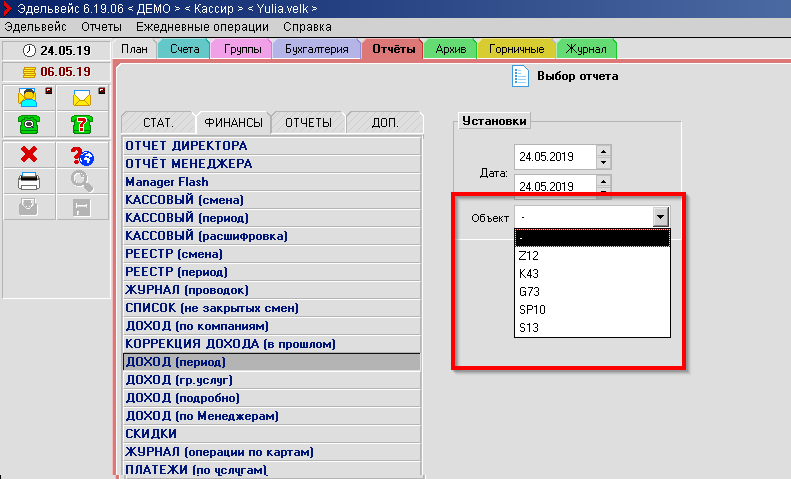Open the Отчеты menu
The width and height of the screenshot is (791, 479).
pos(101,27)
